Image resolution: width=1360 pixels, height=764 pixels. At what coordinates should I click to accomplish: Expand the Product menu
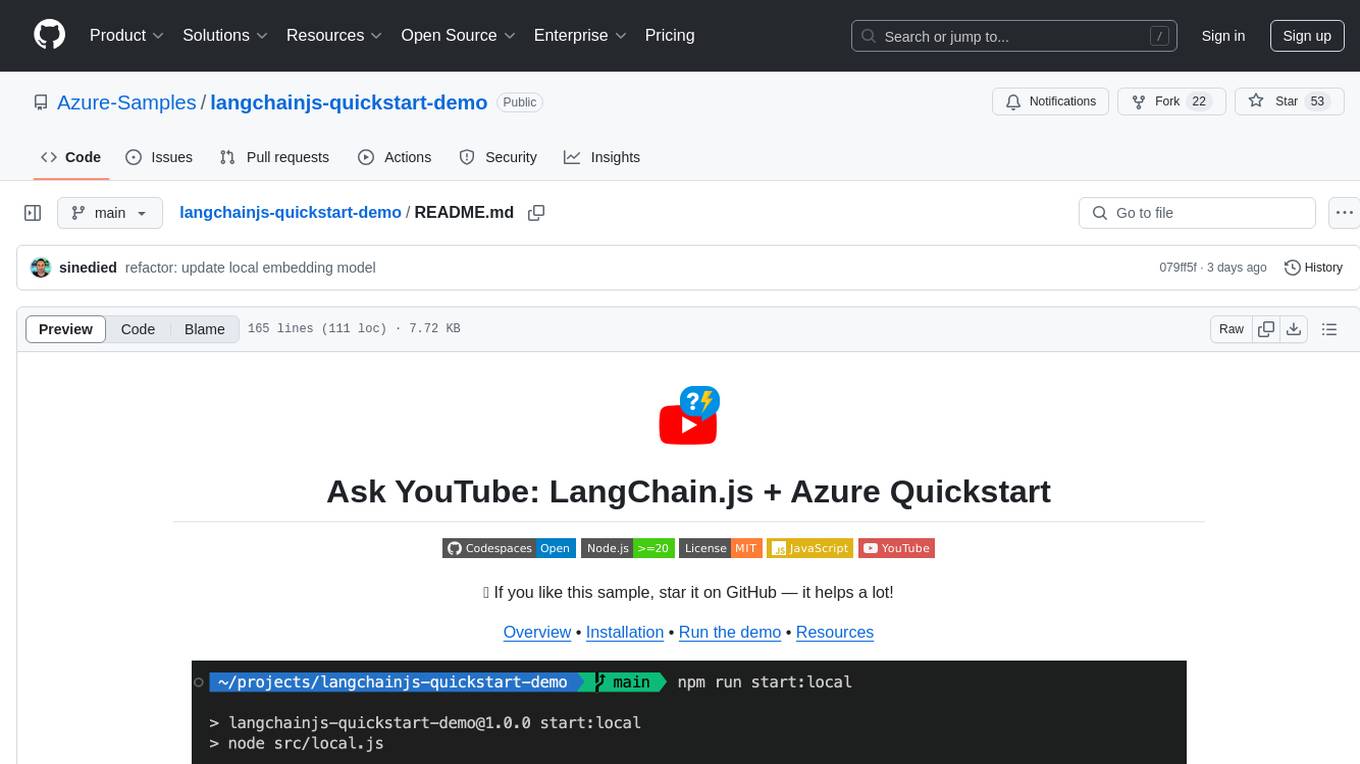click(x=126, y=35)
